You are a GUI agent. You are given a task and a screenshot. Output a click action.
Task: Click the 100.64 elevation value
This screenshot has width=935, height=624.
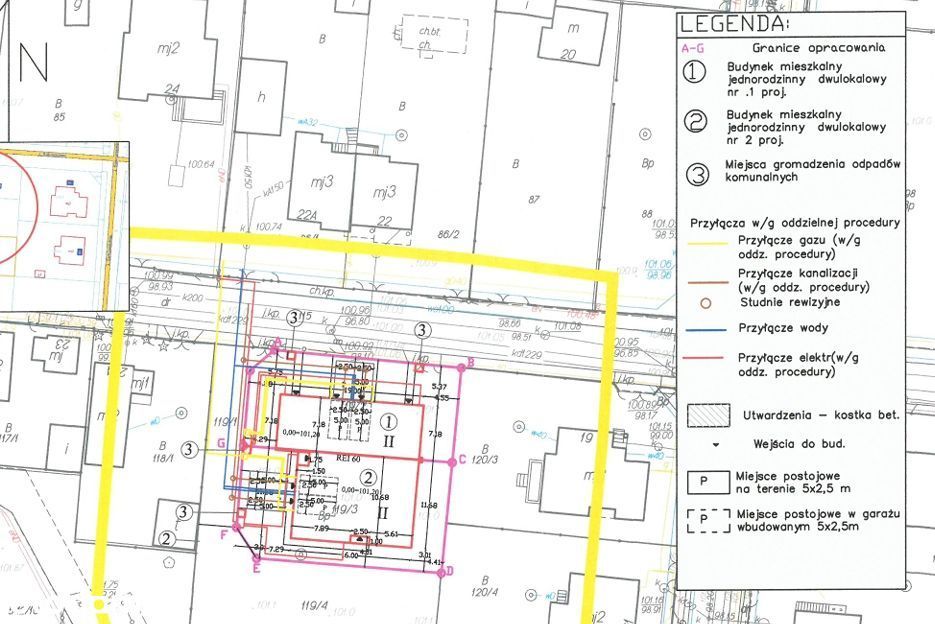pyautogui.click(x=201, y=163)
